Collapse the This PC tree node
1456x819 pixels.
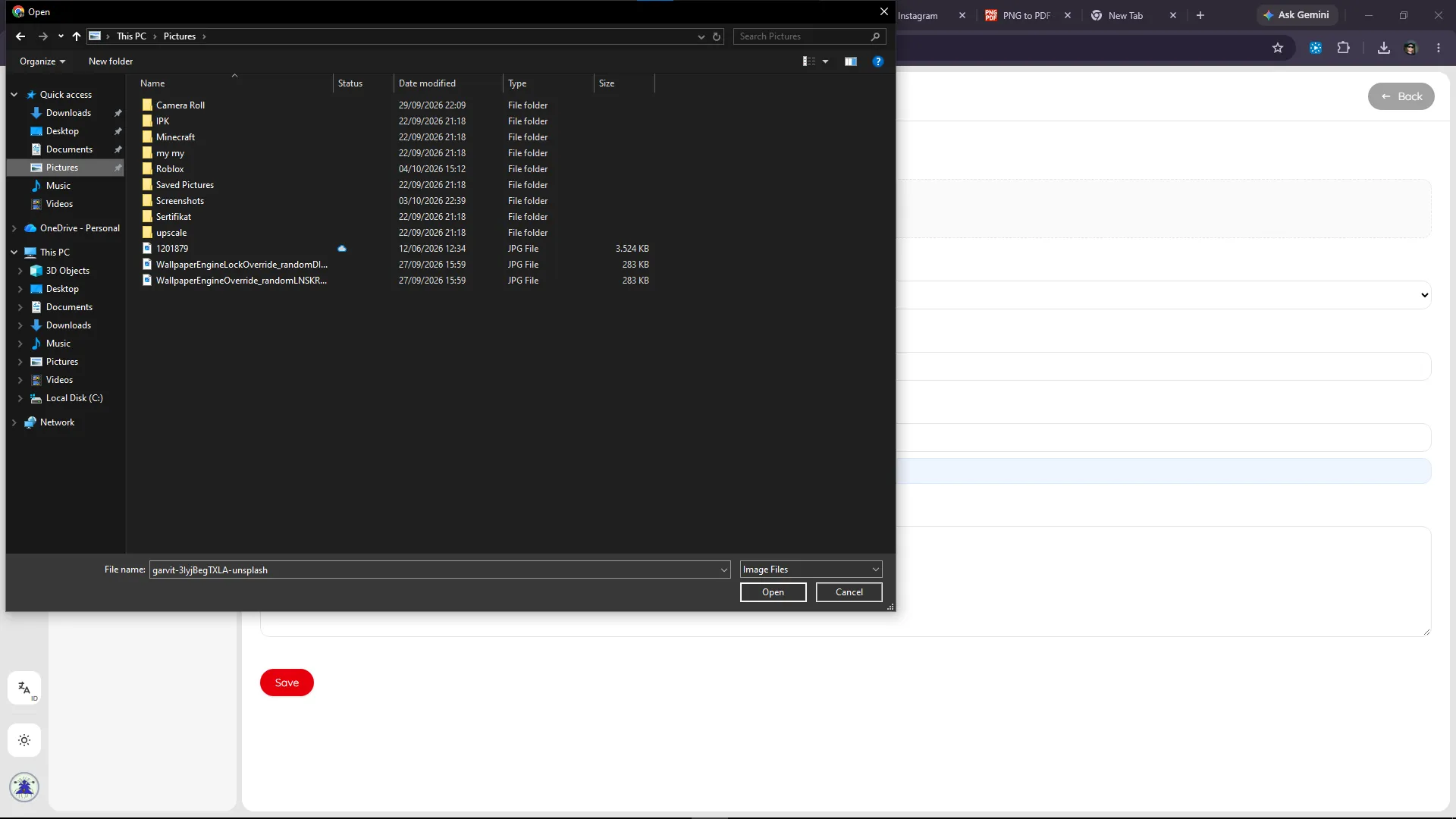point(14,253)
